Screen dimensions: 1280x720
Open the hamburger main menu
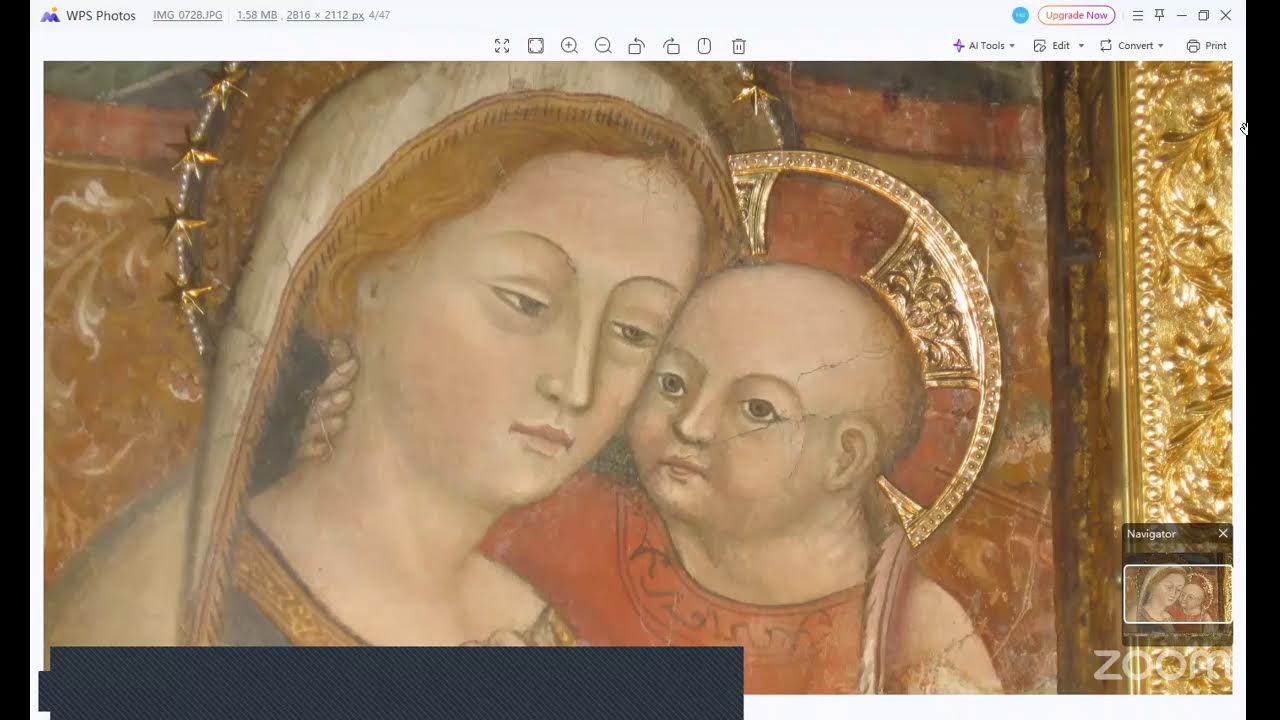pos(1138,15)
